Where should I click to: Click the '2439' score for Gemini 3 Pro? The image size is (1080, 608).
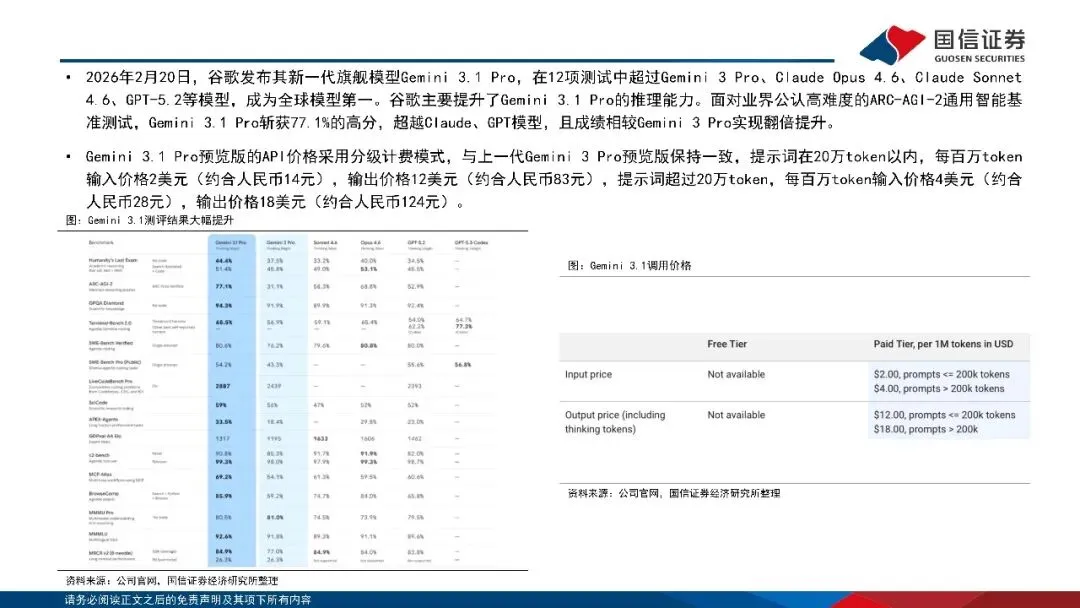click(273, 386)
